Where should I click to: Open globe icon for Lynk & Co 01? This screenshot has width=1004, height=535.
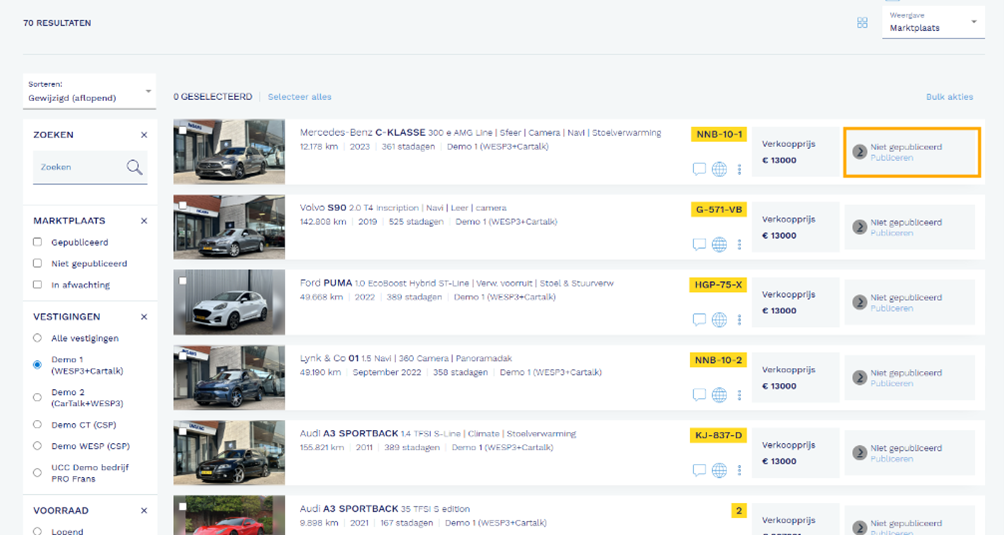pyautogui.click(x=720, y=395)
